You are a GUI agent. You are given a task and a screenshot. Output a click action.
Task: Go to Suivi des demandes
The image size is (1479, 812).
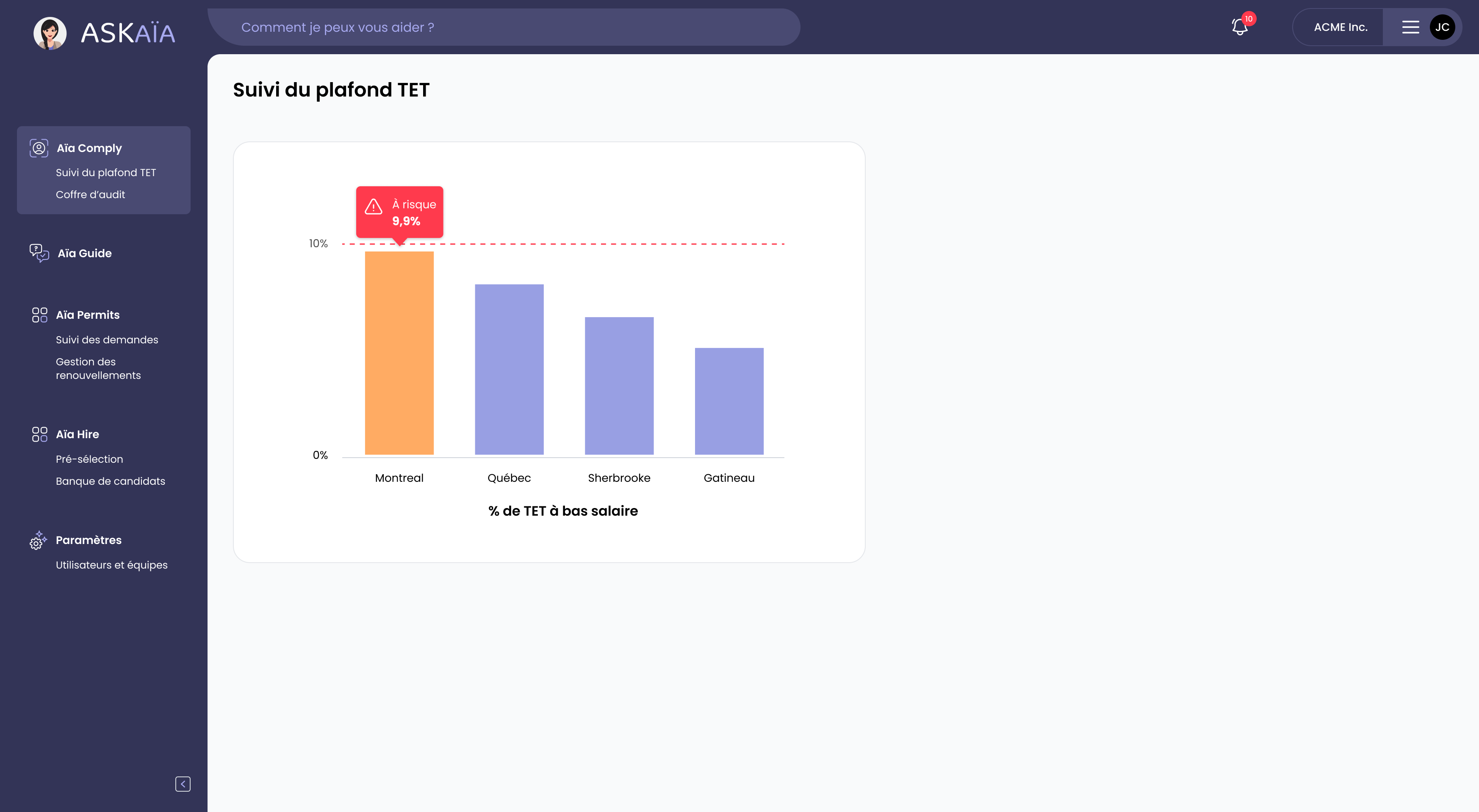(107, 340)
